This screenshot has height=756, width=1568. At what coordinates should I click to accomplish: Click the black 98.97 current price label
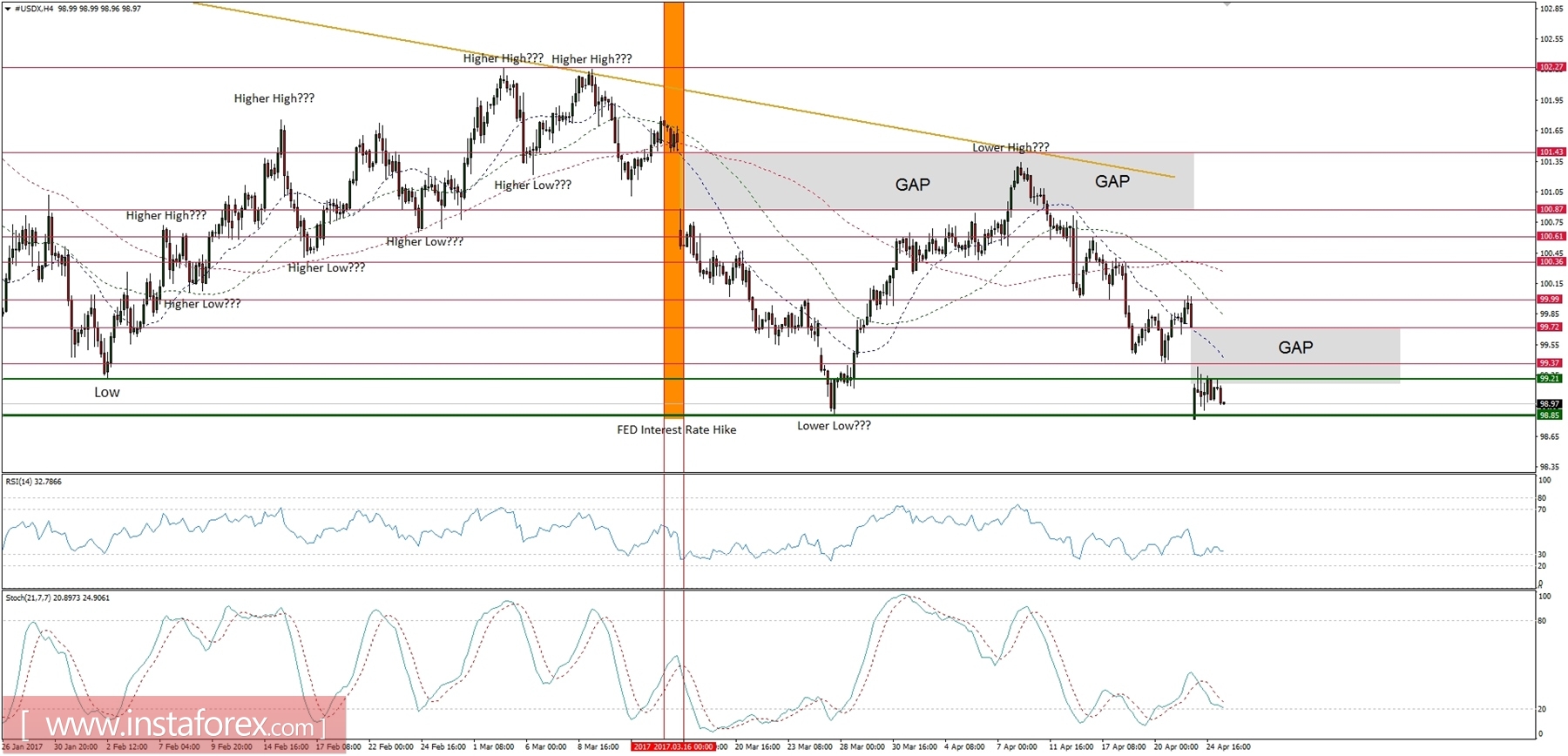click(1550, 404)
